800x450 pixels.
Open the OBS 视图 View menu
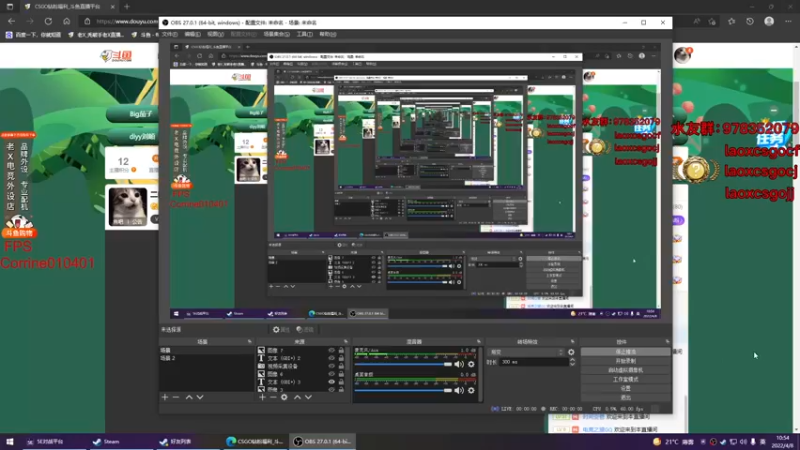(x=215, y=34)
